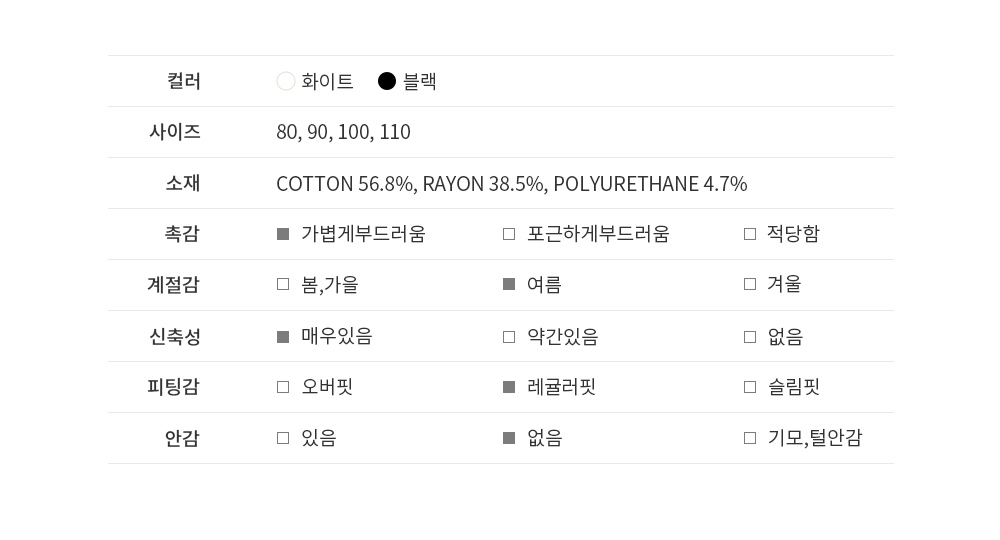
Task: Toggle the 있음 lining checkbox
Action: click(283, 438)
